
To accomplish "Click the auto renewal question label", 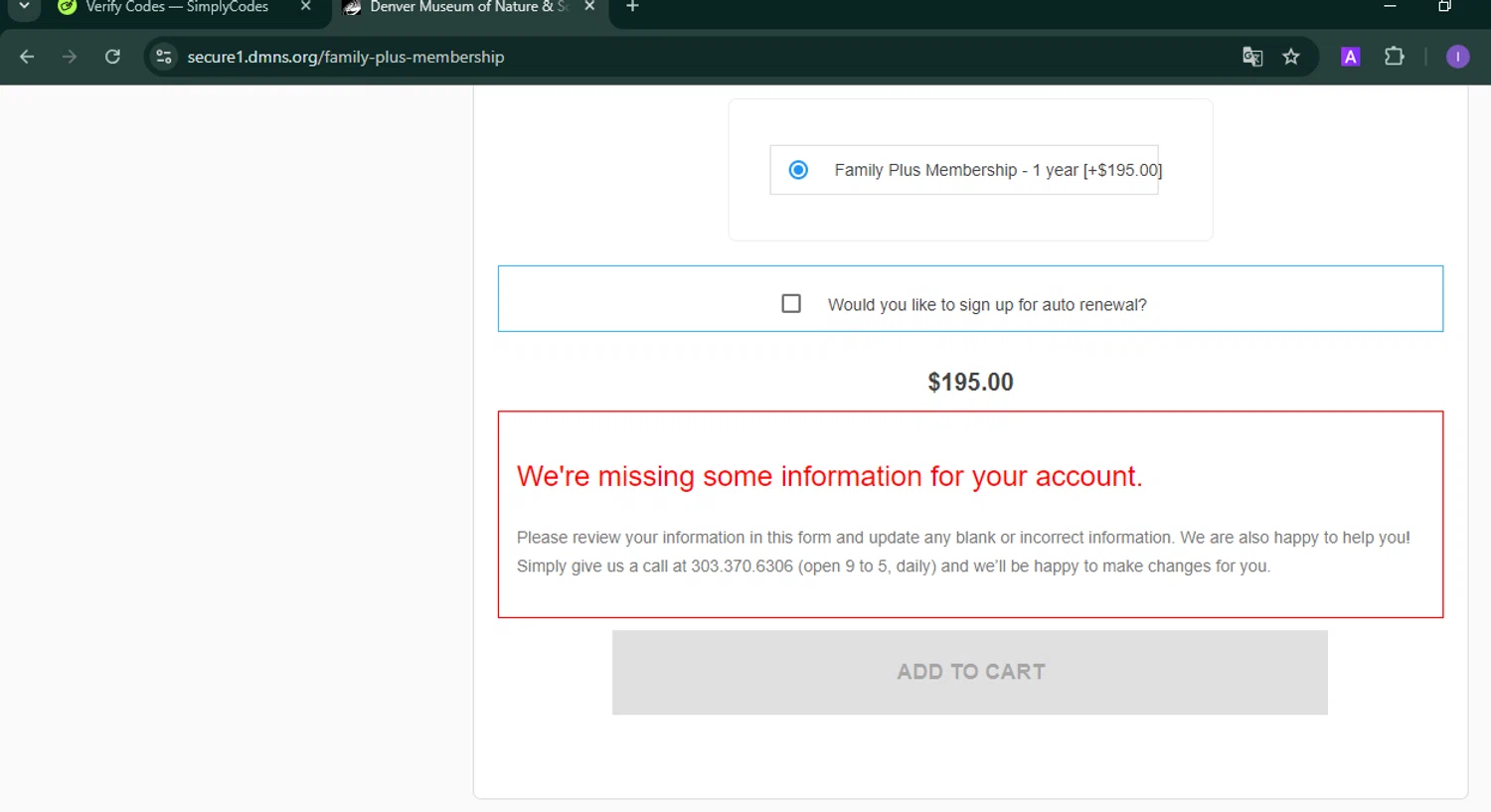I will pos(987,305).
